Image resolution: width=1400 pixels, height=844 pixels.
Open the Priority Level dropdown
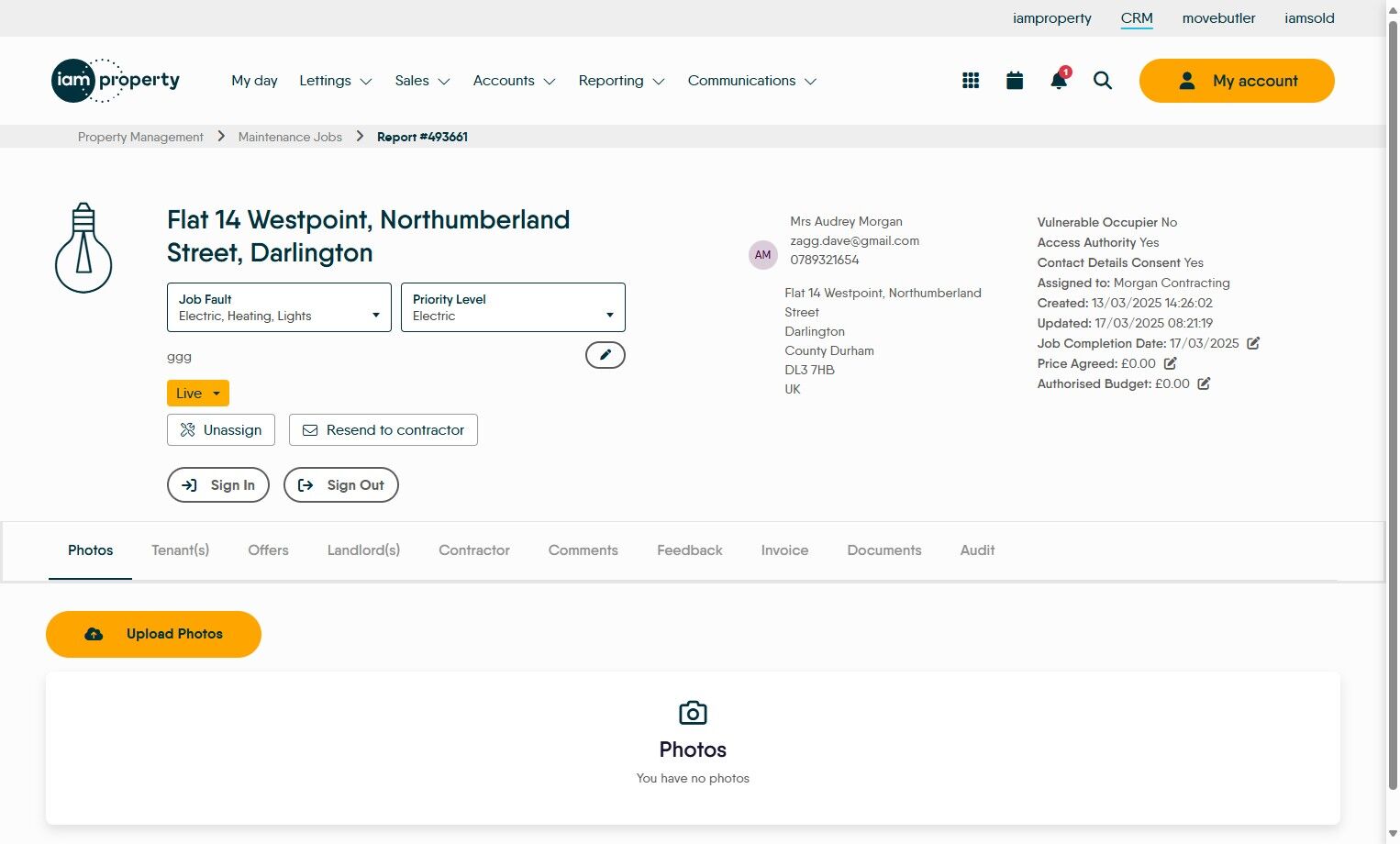(x=513, y=307)
